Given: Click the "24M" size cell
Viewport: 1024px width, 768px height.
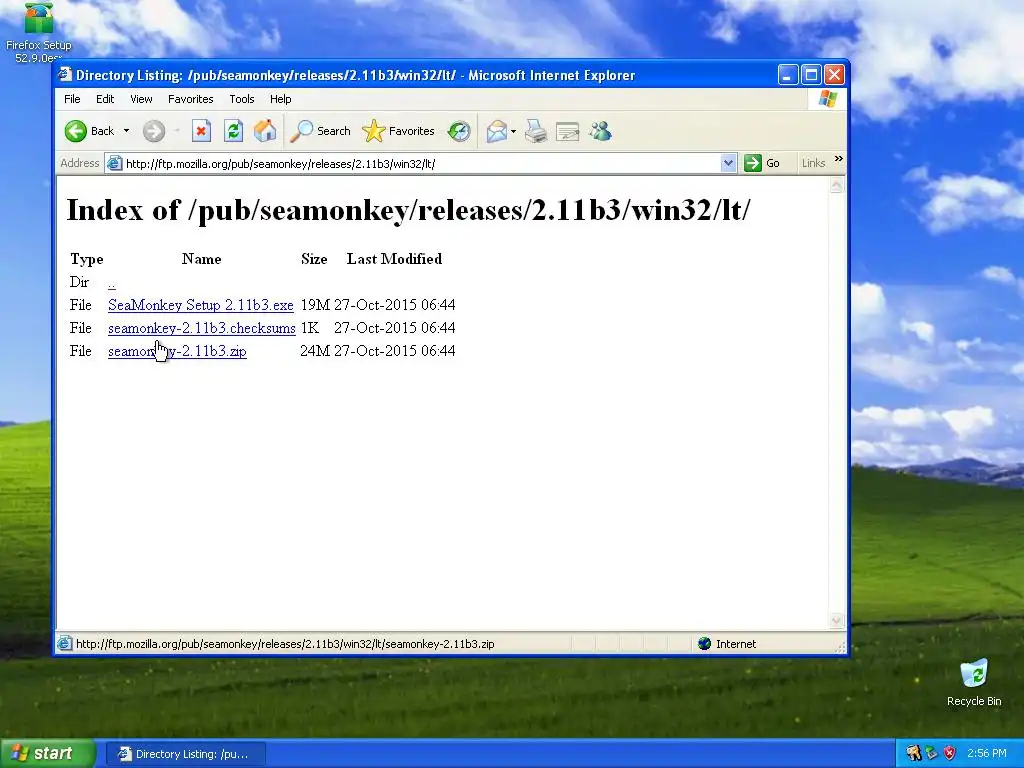Looking at the screenshot, I should tap(315, 351).
